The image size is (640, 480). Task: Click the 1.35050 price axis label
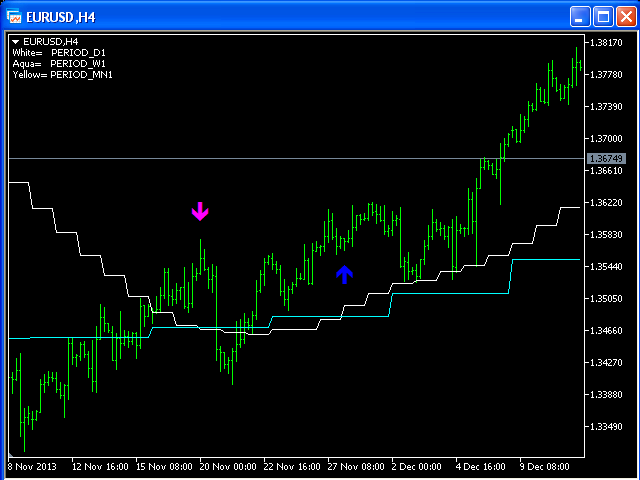click(x=607, y=299)
